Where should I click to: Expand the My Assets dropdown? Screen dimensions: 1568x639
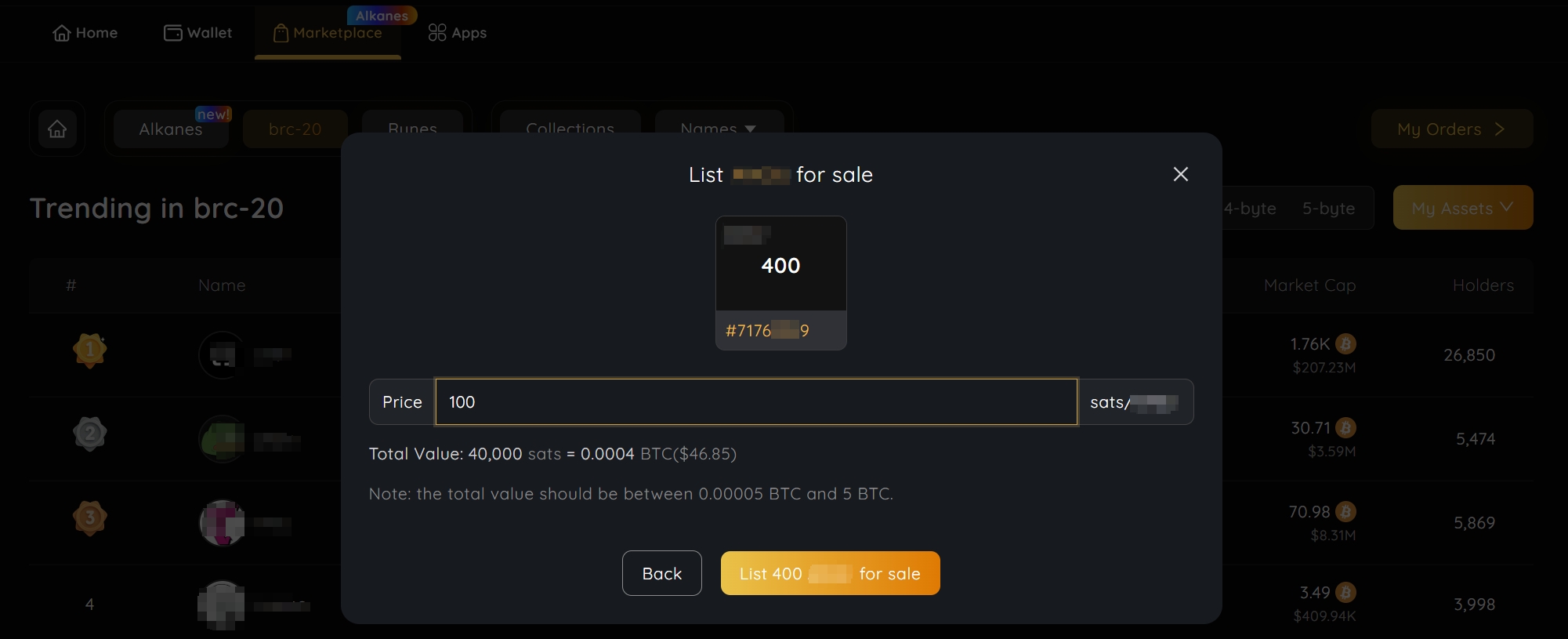[1462, 208]
